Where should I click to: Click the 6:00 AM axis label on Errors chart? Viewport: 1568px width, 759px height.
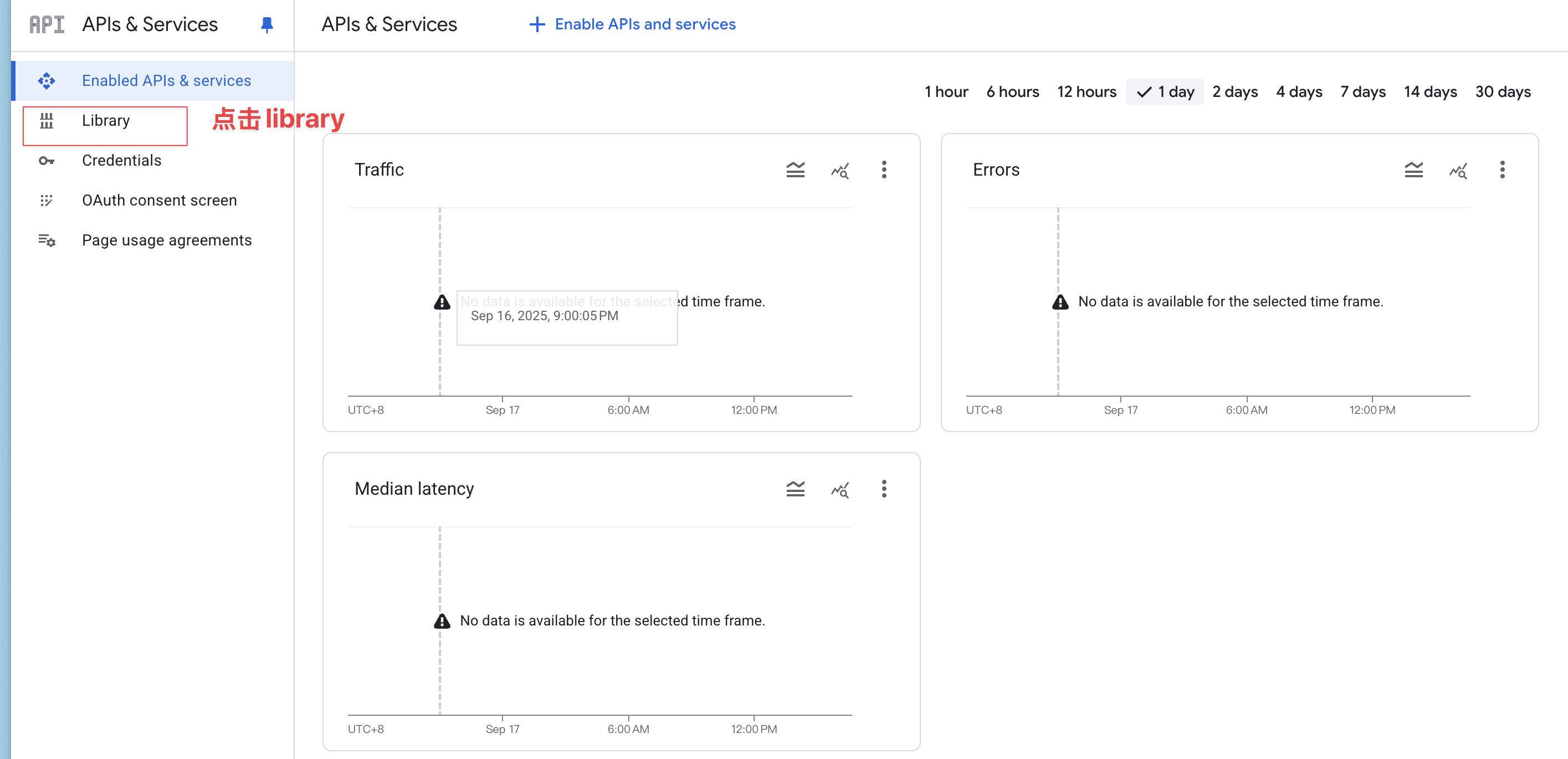click(1247, 410)
